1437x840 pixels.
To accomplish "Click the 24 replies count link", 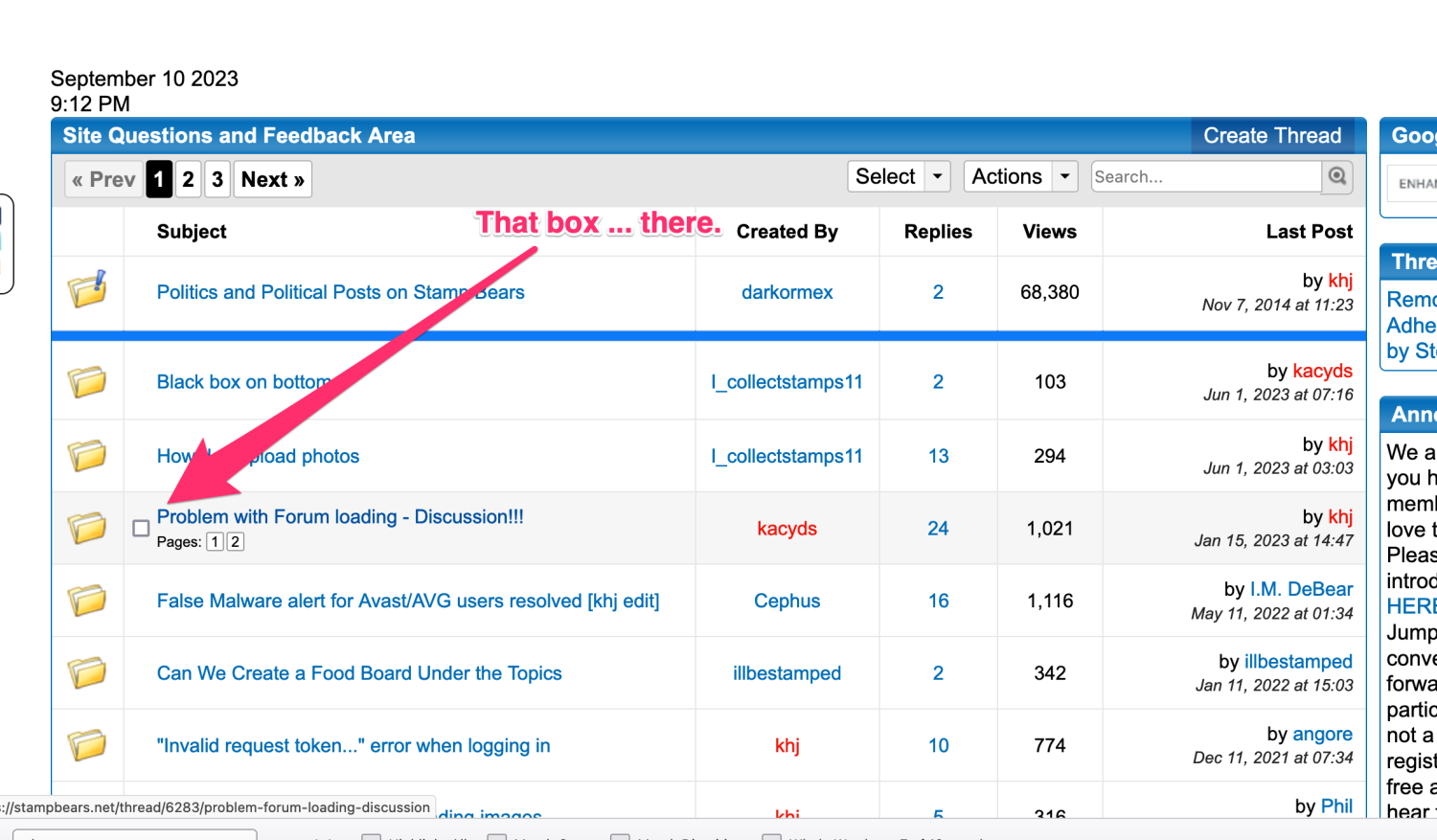I will pyautogui.click(x=938, y=528).
